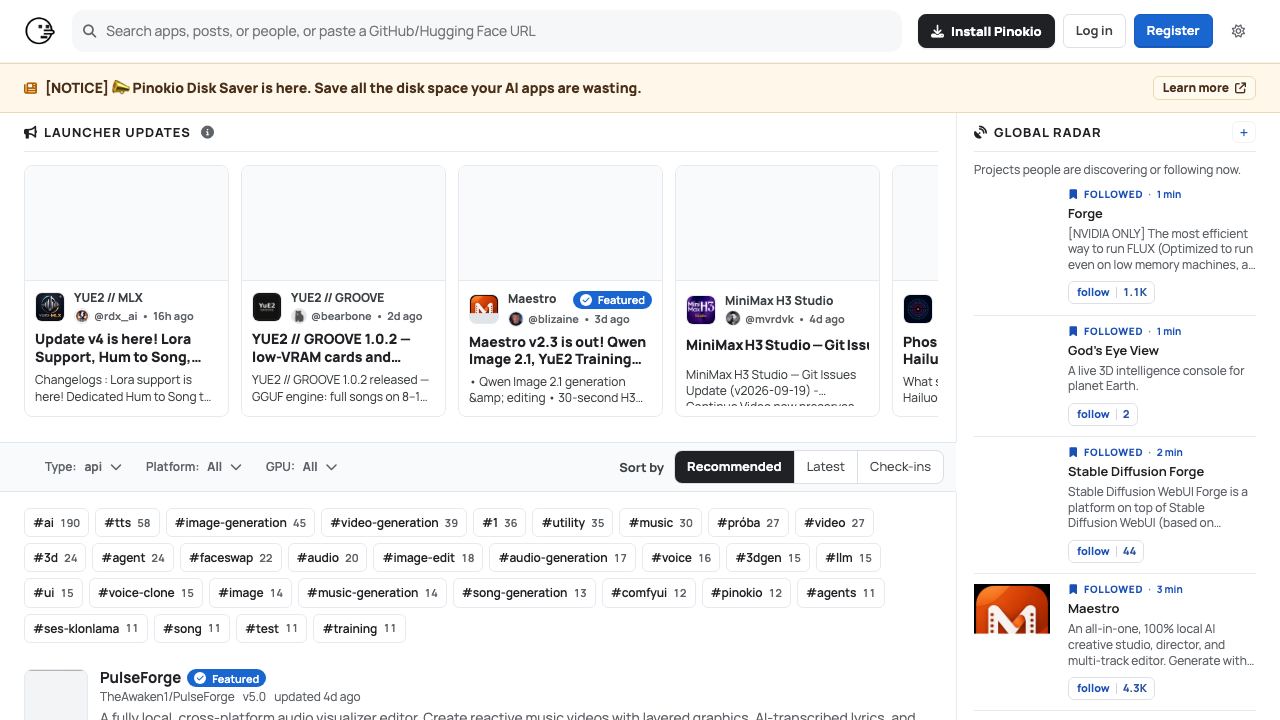Open the phosphor app icon on the cut-off card
The height and width of the screenshot is (720, 1280).
(x=918, y=308)
